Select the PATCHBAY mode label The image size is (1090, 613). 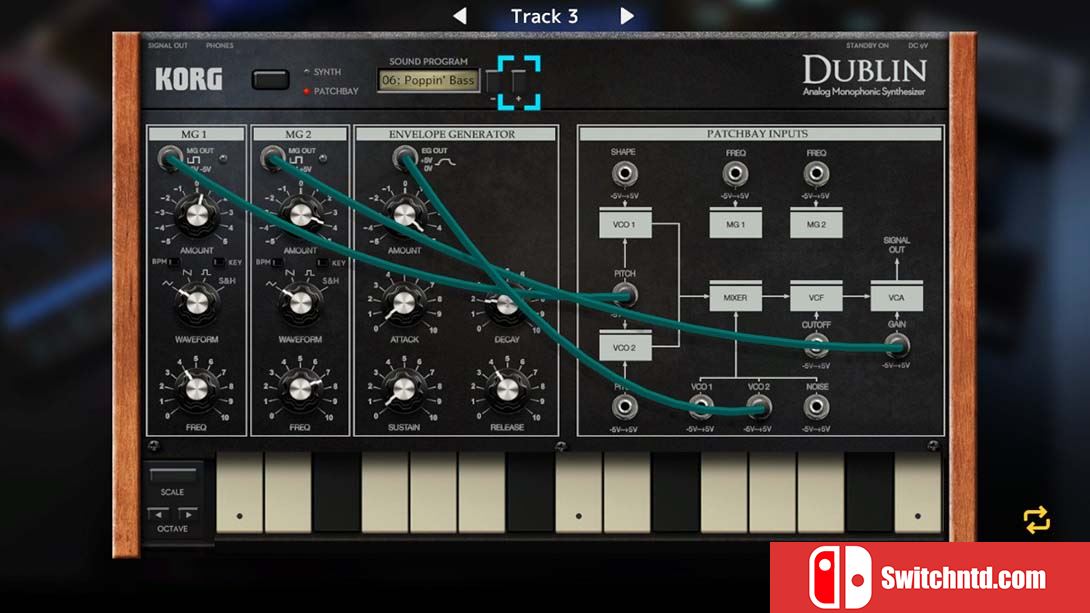[336, 91]
